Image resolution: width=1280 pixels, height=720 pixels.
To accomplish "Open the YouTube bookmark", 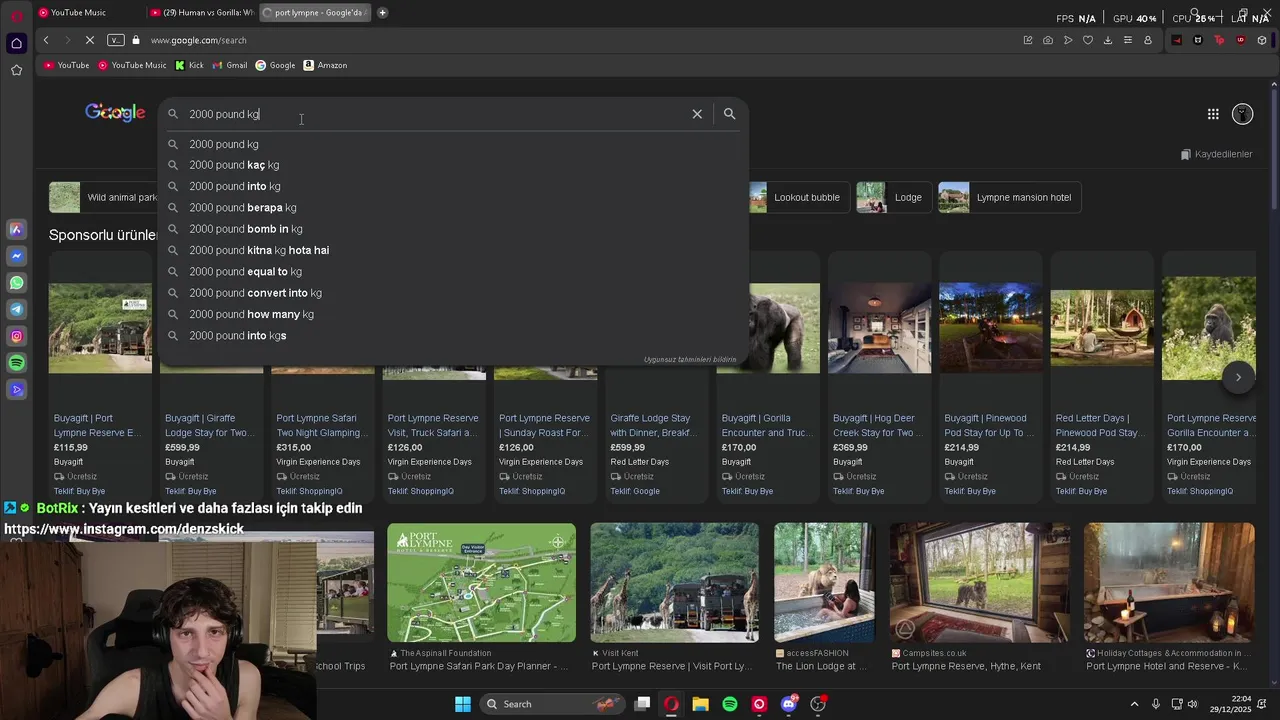I will [66, 65].
